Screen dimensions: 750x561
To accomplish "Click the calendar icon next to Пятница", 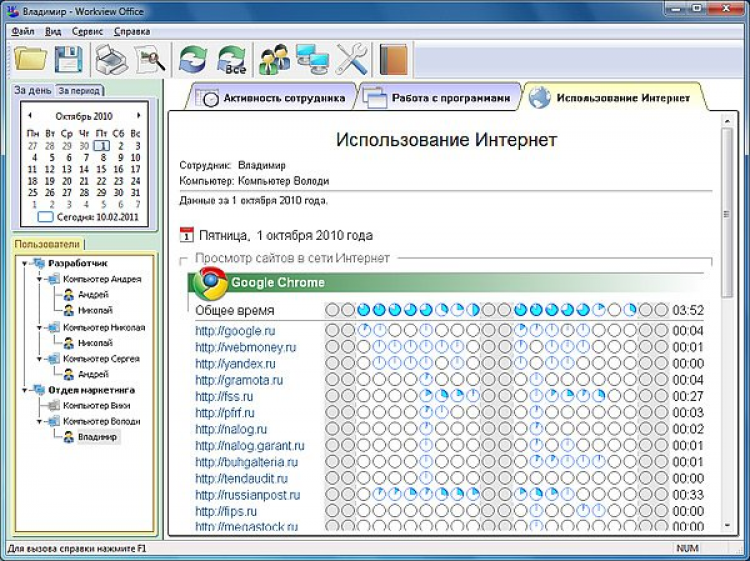I will (x=186, y=235).
